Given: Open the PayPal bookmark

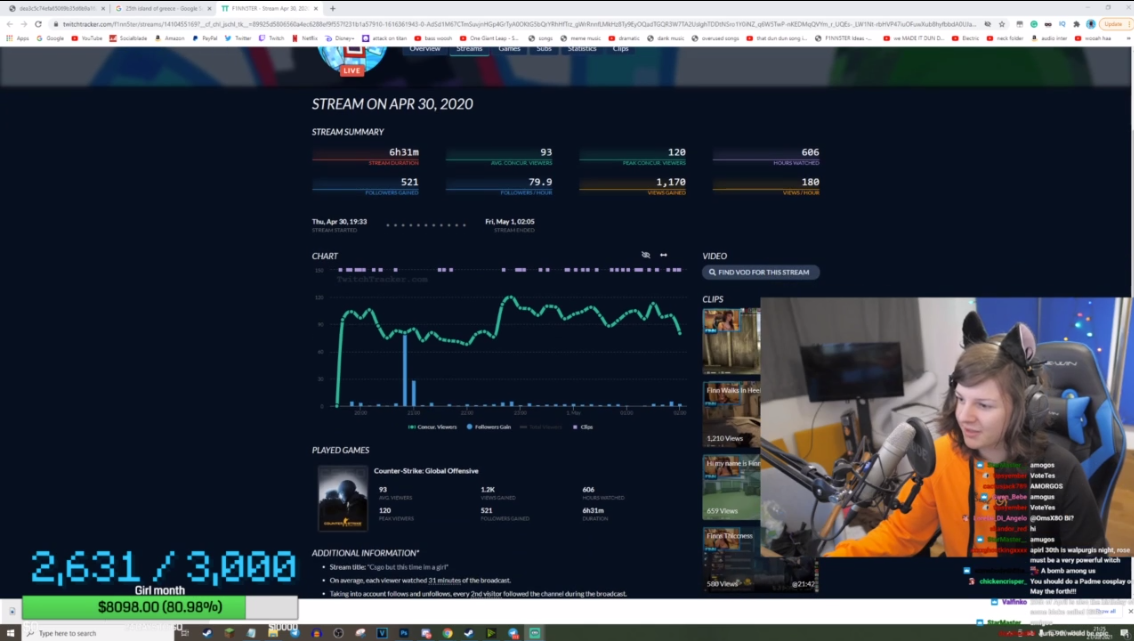Looking at the screenshot, I should click(205, 38).
